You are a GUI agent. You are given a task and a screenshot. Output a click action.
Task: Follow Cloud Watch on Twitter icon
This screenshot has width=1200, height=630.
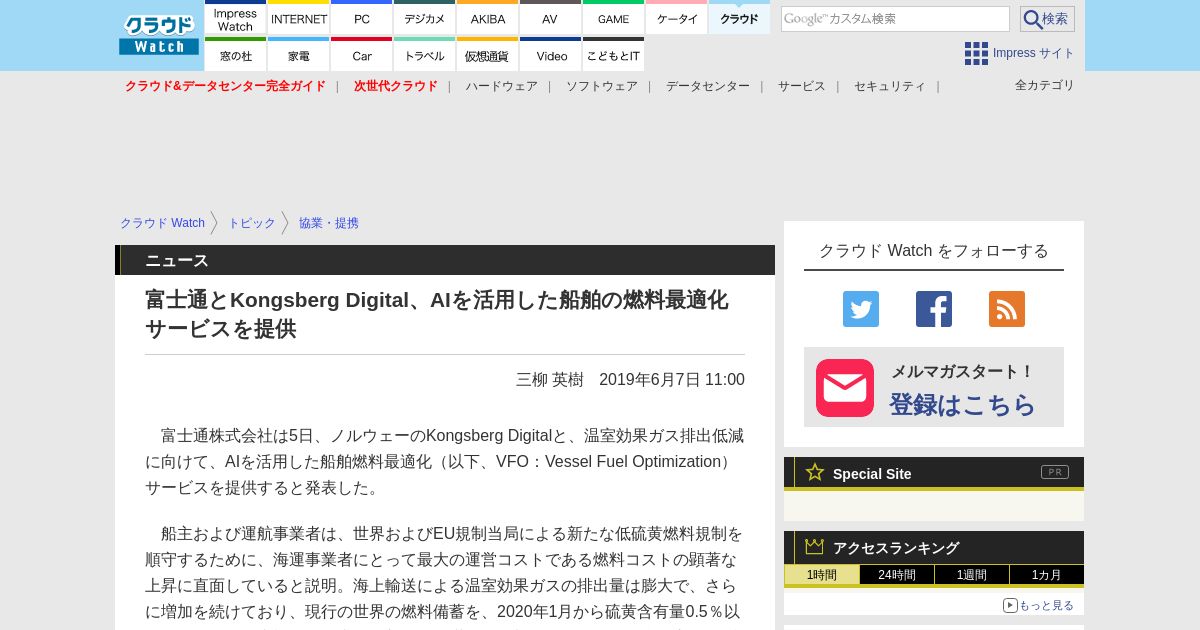pos(861,309)
